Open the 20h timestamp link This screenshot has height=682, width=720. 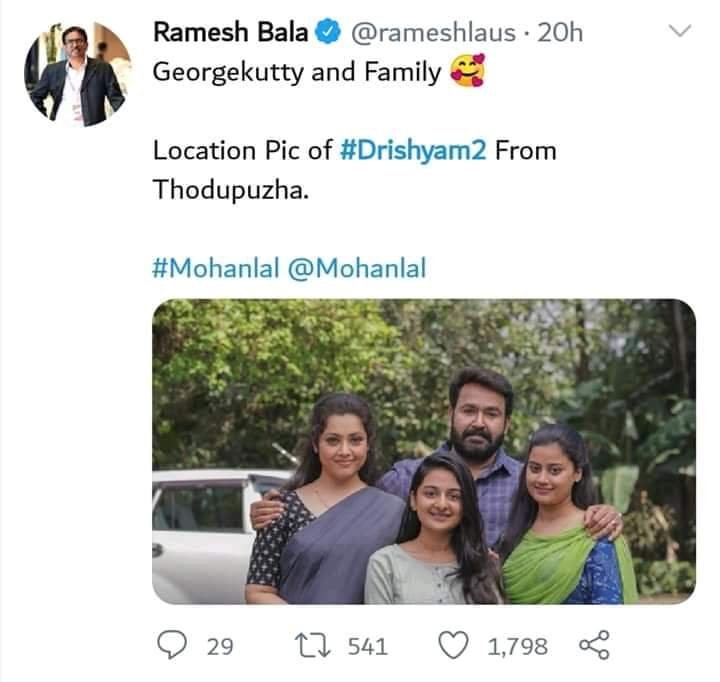[x=559, y=33]
